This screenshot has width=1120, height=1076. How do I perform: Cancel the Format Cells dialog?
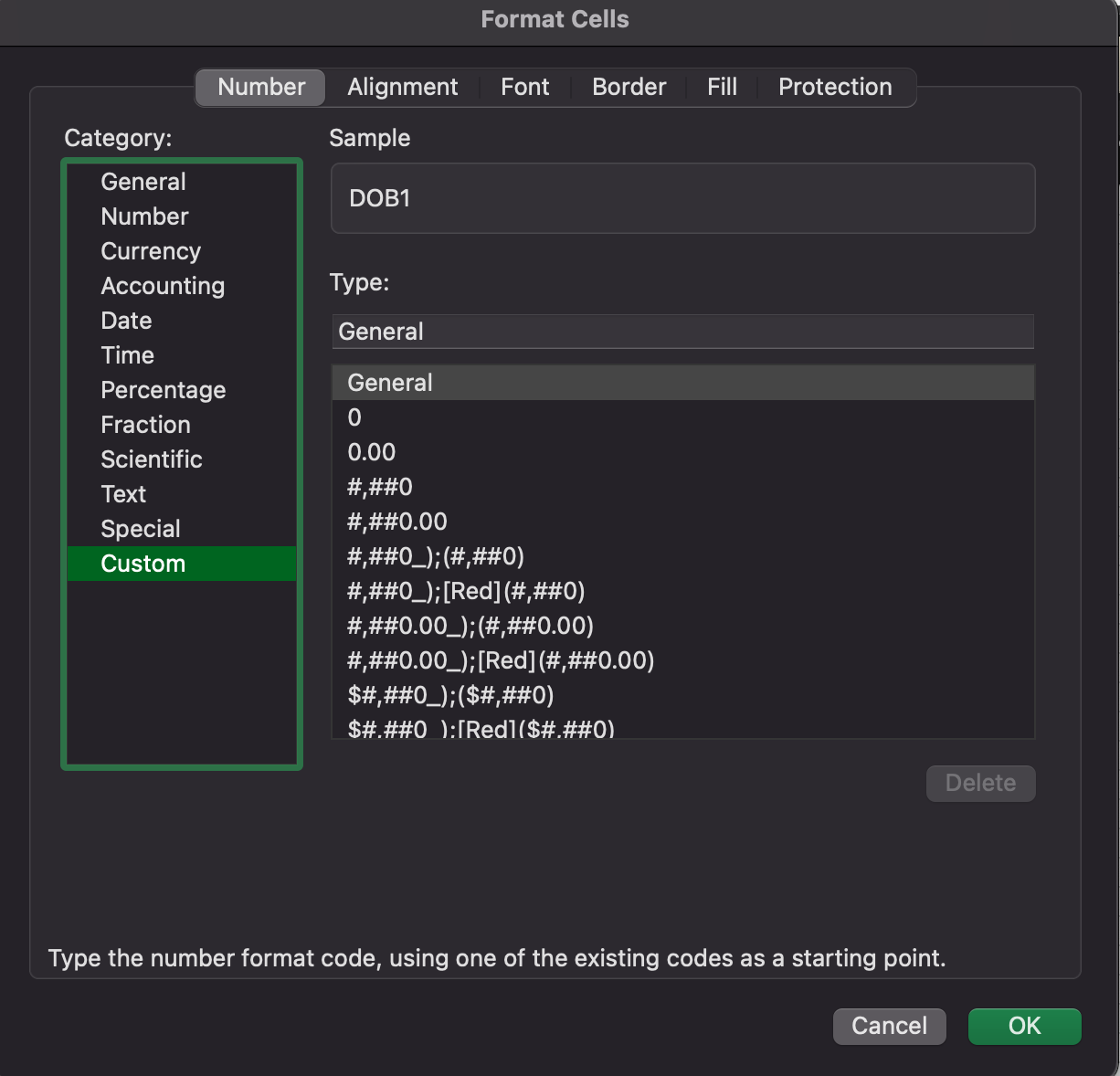coord(889,1026)
